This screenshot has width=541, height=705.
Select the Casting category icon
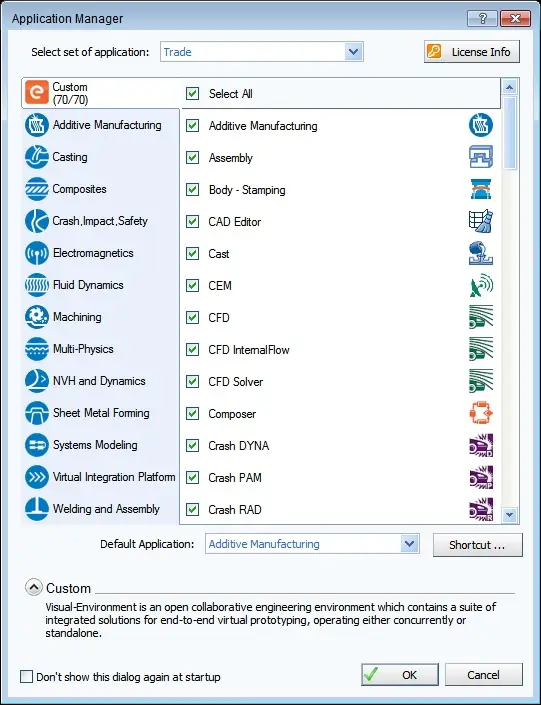[36, 157]
